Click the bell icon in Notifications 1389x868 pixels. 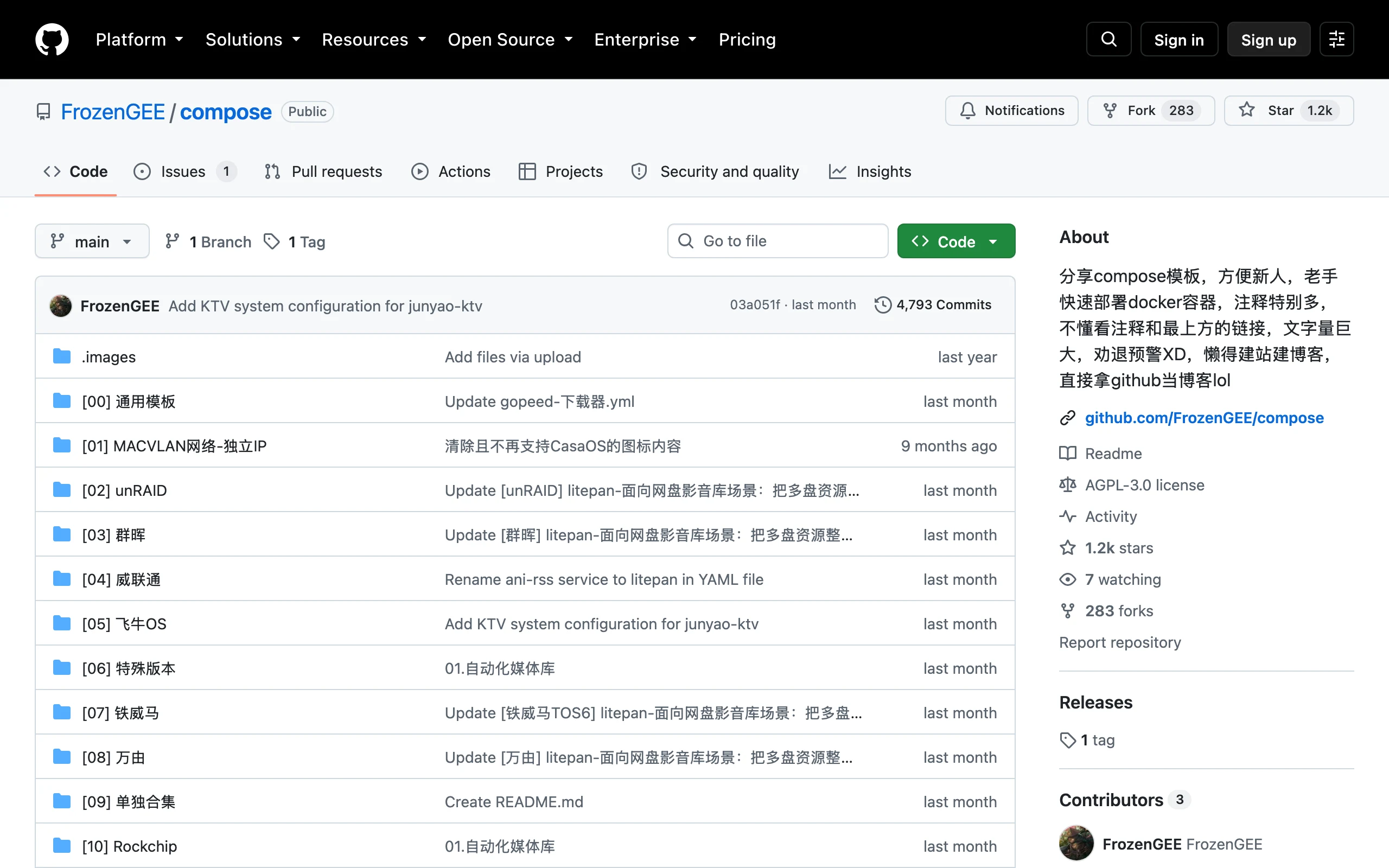coord(968,111)
